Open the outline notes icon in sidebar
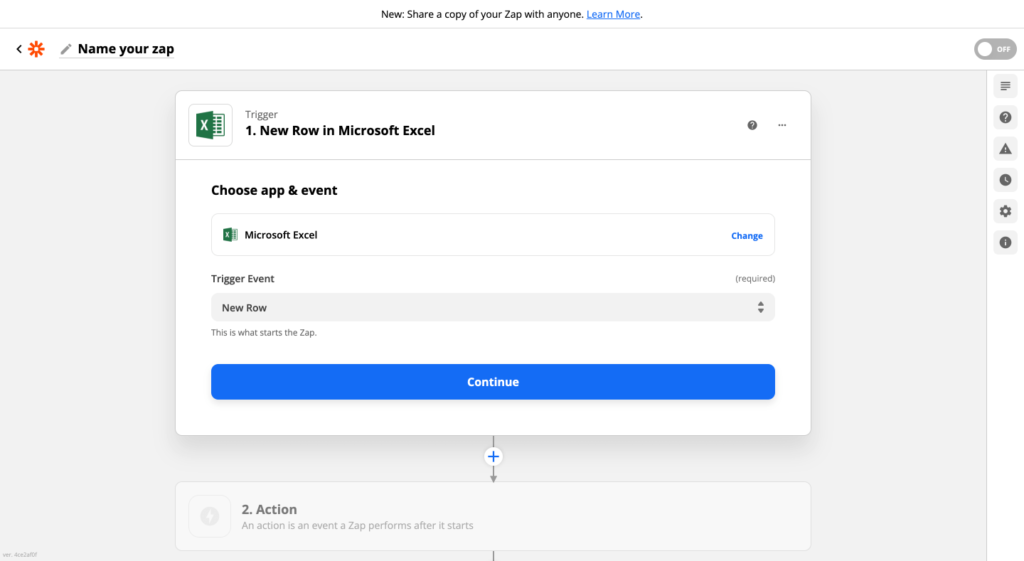The image size is (1024, 561). pos(1005,86)
